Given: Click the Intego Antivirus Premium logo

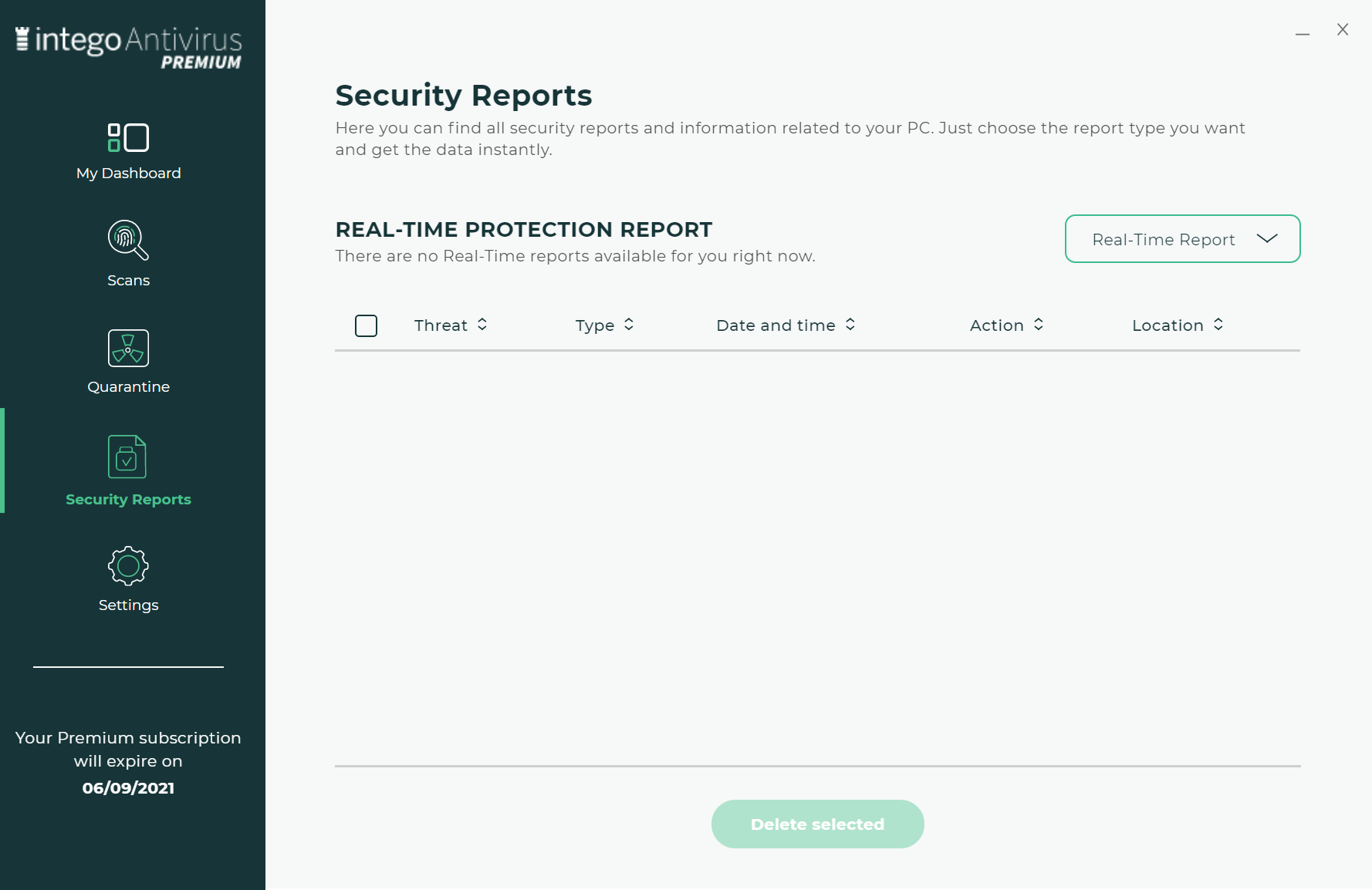Looking at the screenshot, I should coord(129,48).
